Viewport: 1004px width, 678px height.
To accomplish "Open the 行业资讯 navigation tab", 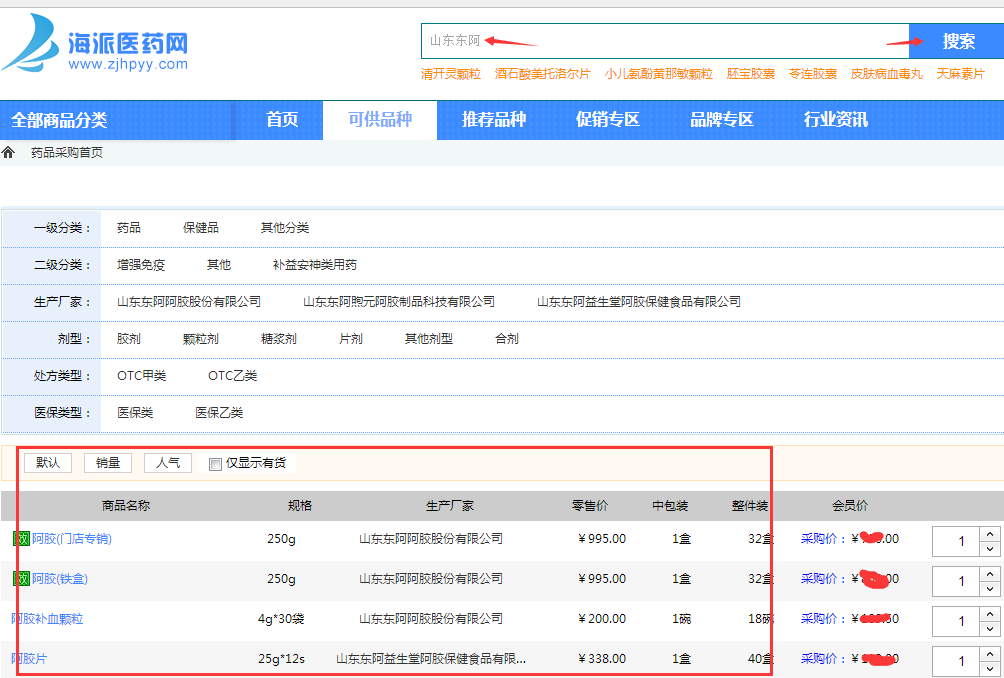I will pyautogui.click(x=836, y=120).
